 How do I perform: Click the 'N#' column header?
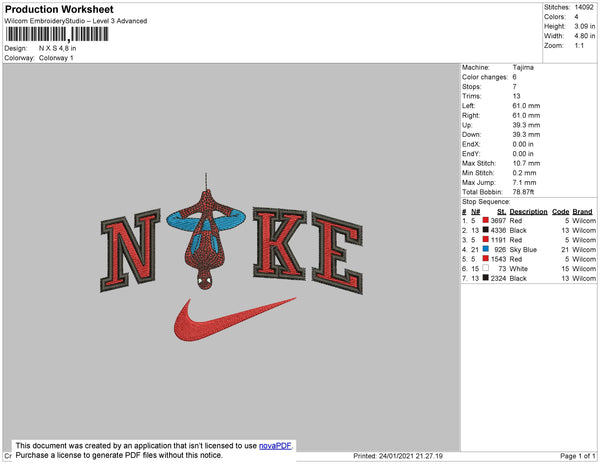pos(475,212)
